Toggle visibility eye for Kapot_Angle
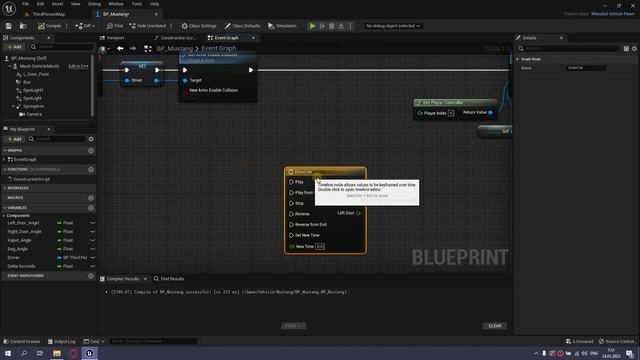Image resolution: width=640 pixels, height=360 pixels. pyautogui.click(x=92, y=240)
